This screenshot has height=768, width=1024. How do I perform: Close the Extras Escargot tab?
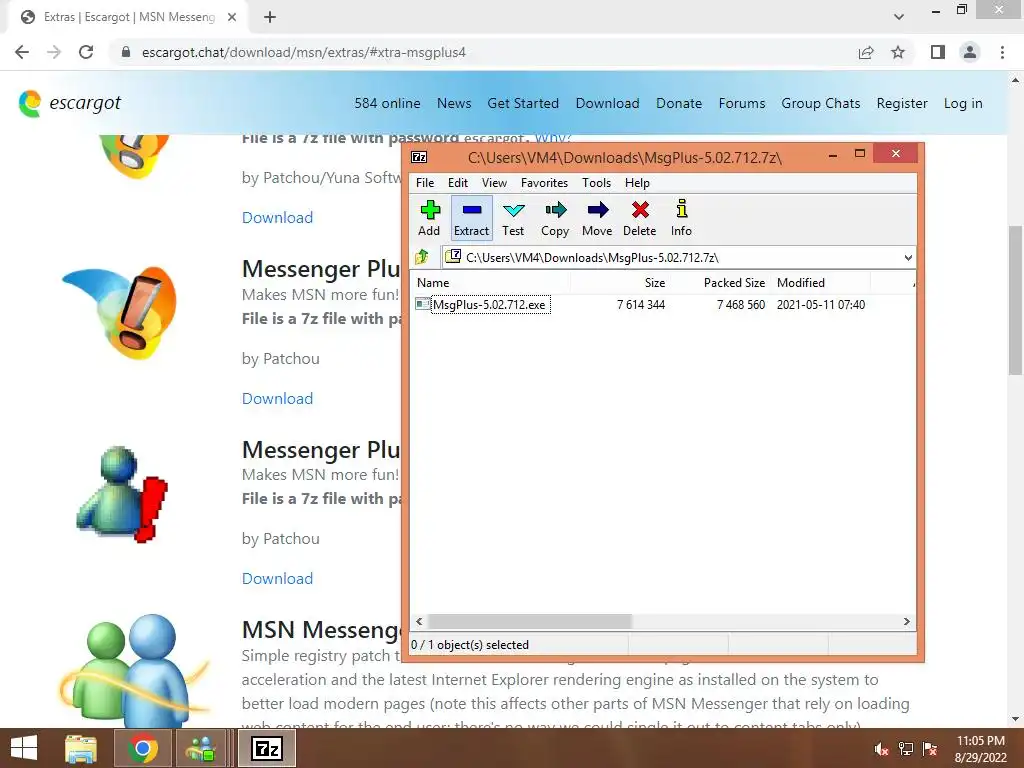232,17
